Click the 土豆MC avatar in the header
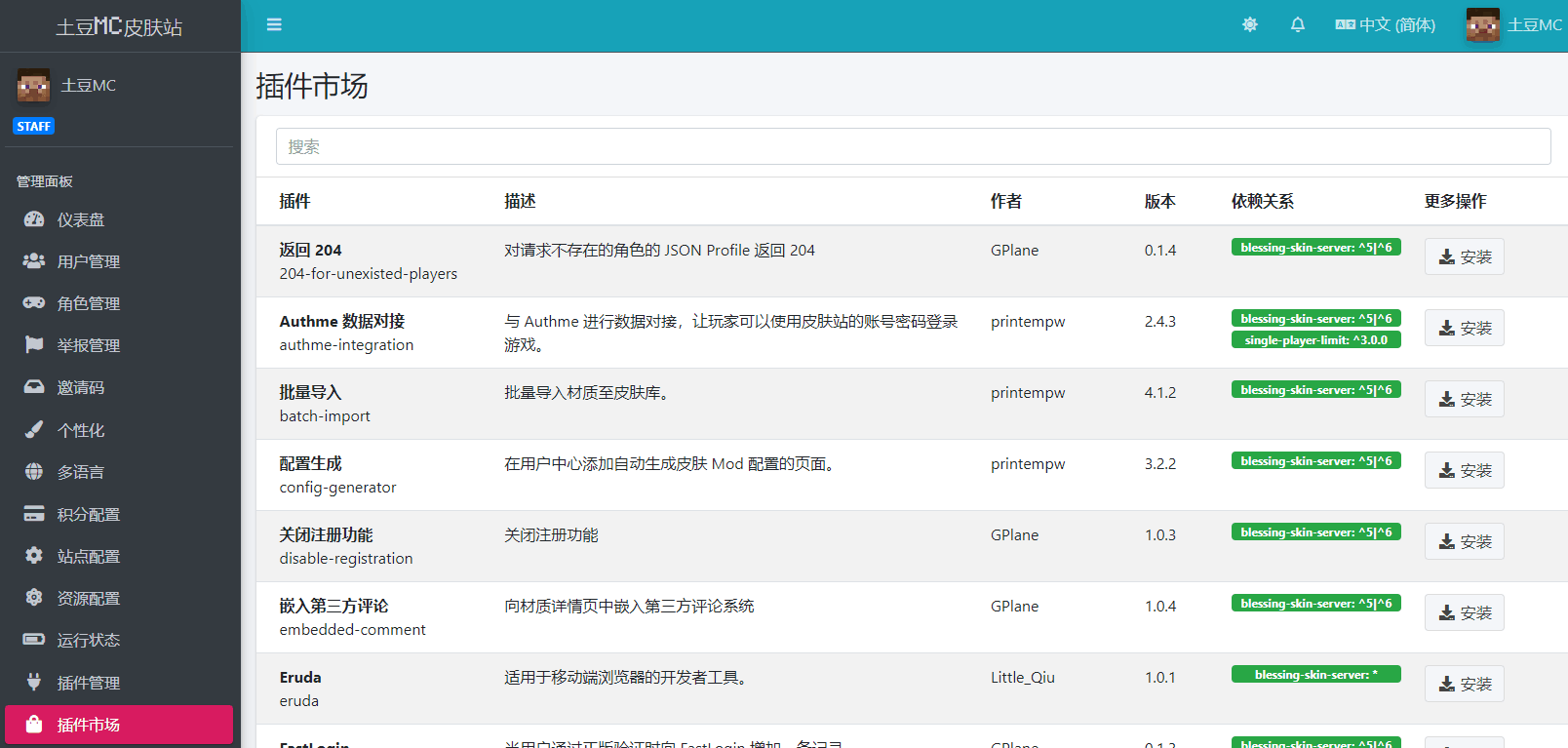Screen dimensions: 1568x748 coord(1482,24)
